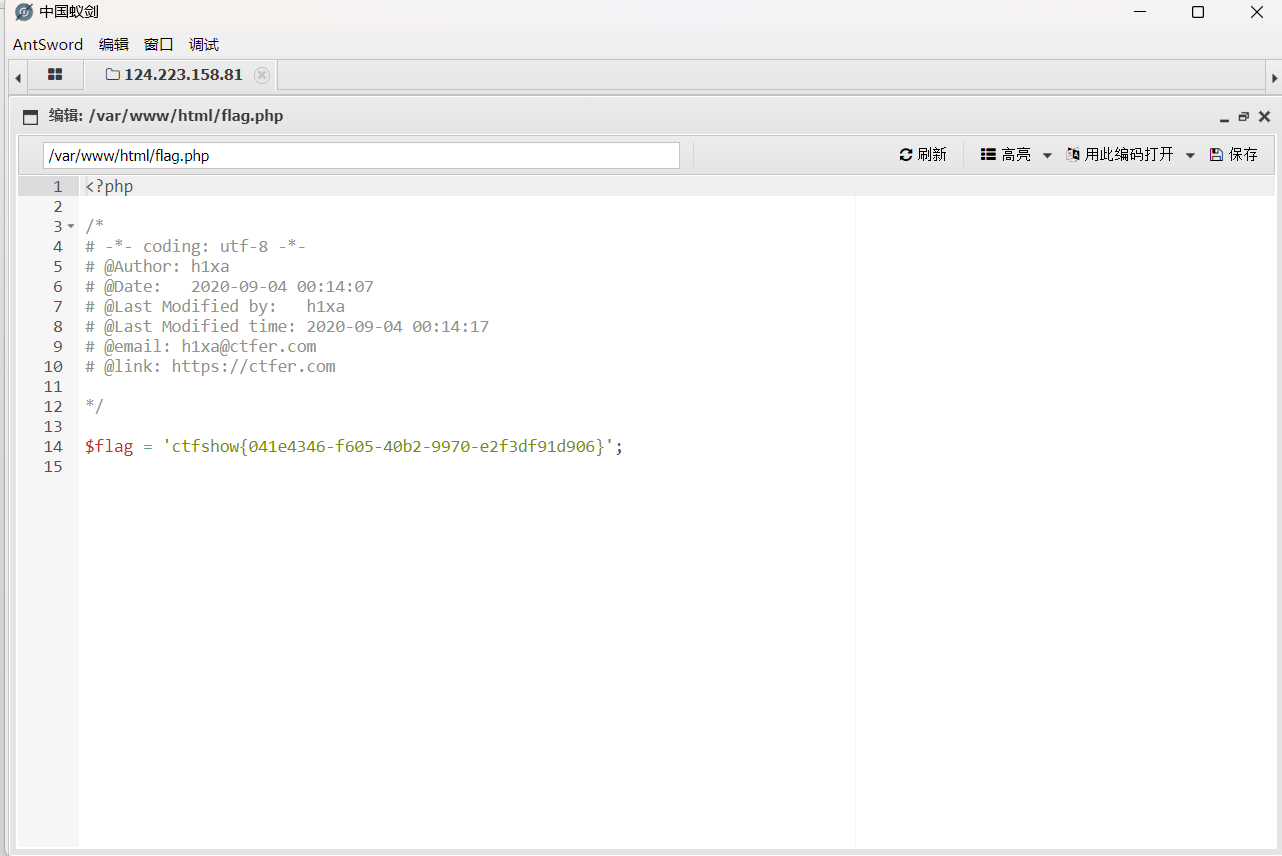
Task: Click the @link: https://ctfer.com line
Action: (210, 367)
